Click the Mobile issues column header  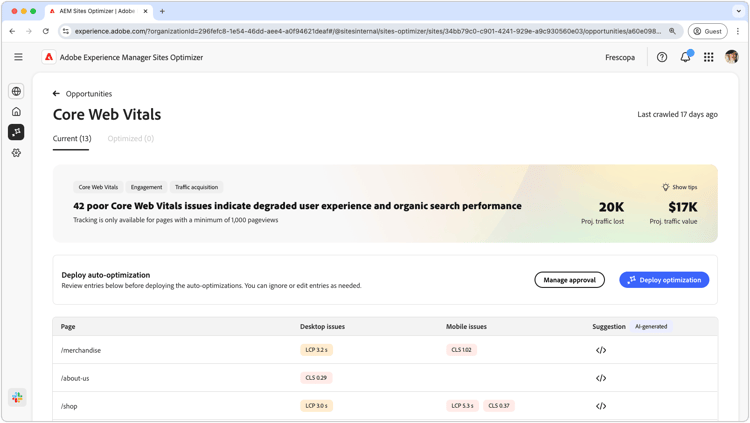click(x=466, y=326)
